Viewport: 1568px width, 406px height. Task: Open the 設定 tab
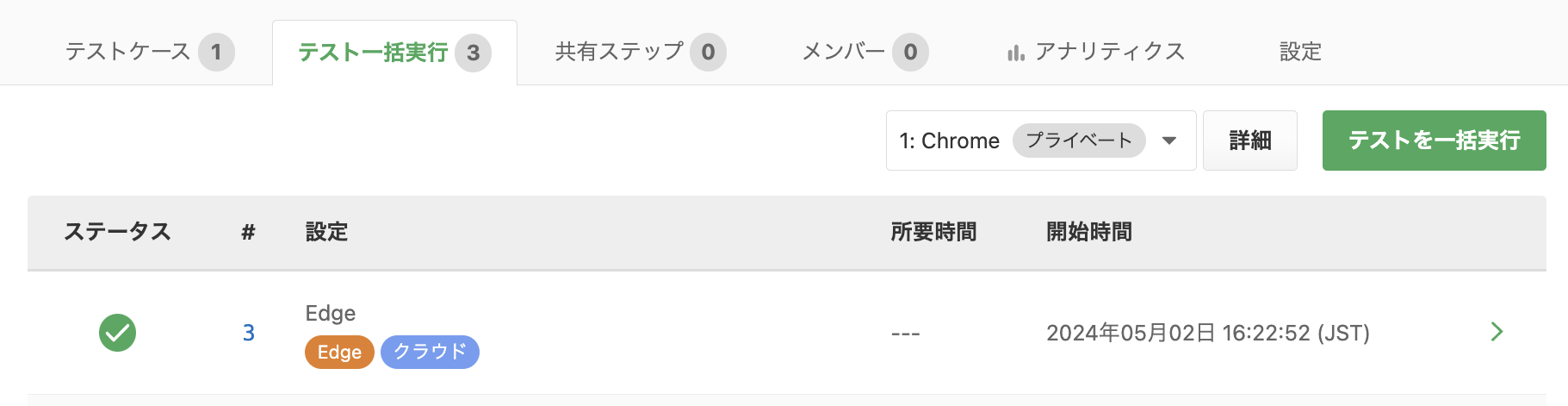(x=1300, y=52)
